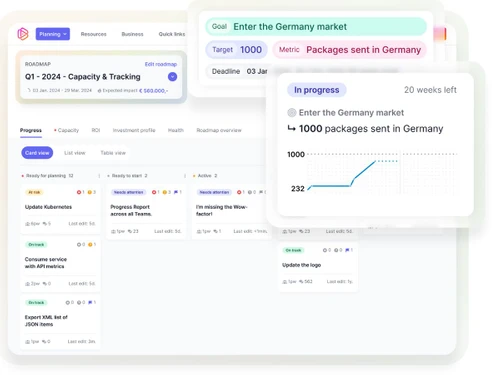Click On track badge on Update the logo card
Viewport: 500px width, 375px height.
click(x=293, y=250)
